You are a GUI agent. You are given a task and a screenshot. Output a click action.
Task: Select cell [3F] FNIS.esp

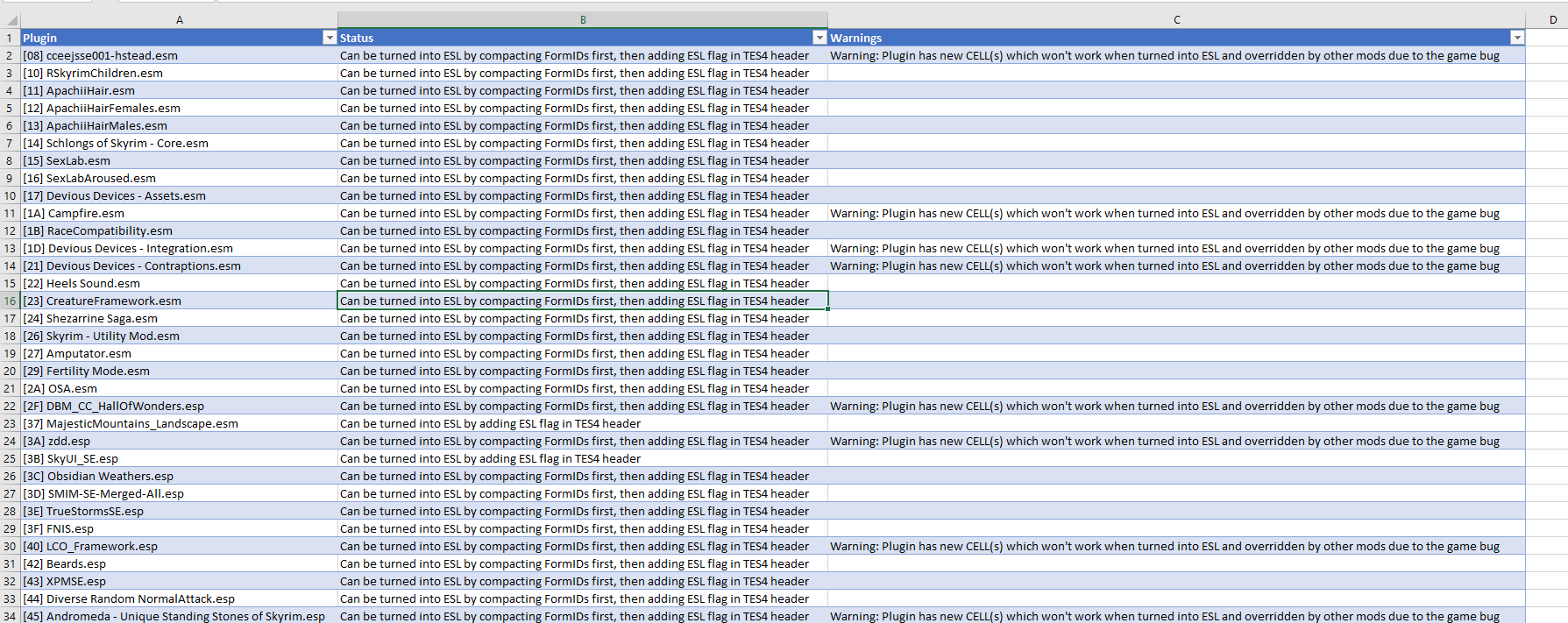pos(179,528)
